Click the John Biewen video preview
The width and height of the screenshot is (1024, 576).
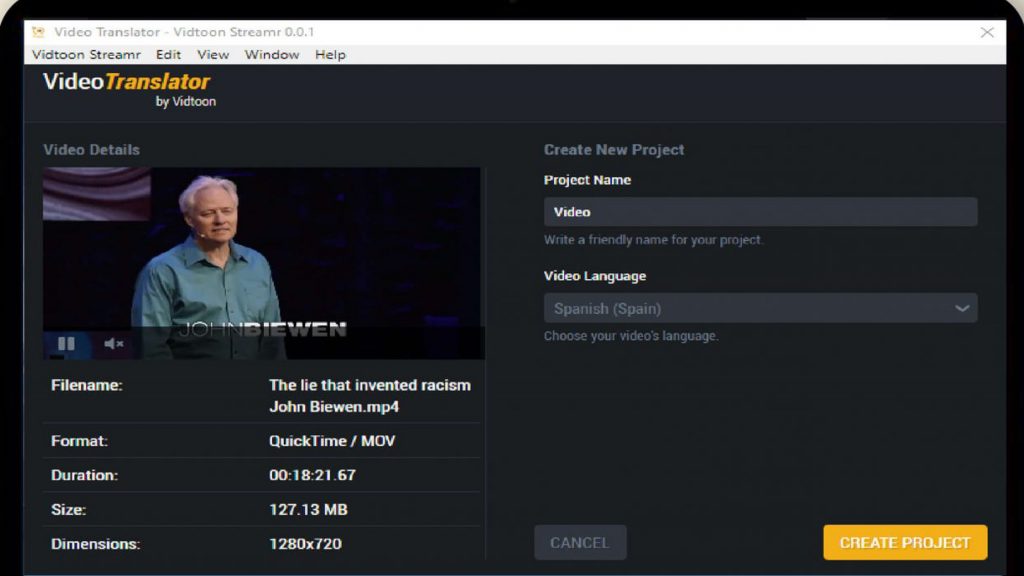264,263
